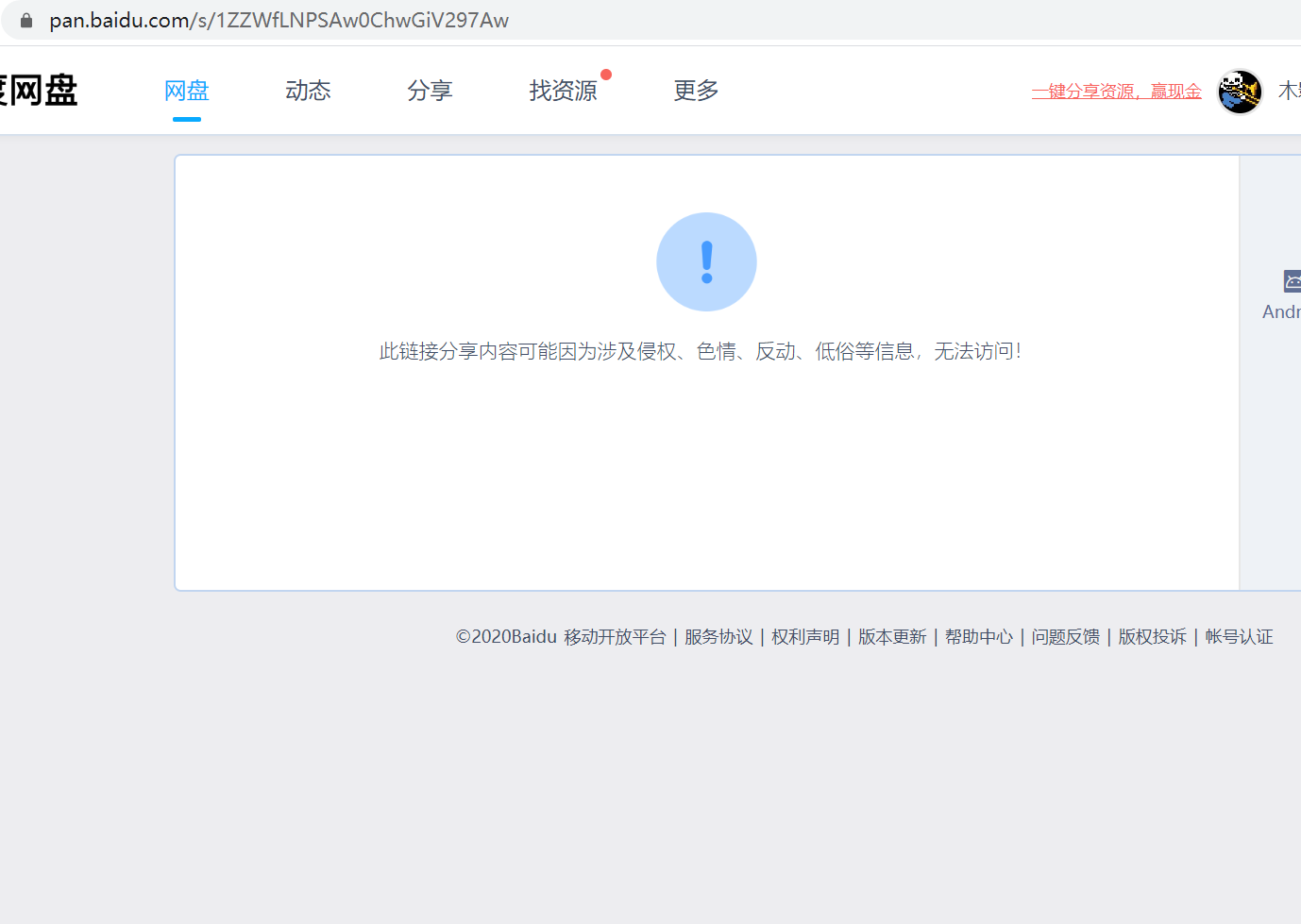This screenshot has height=924, width=1301.
Task: Click the Android app icon
Action: 1293,280
